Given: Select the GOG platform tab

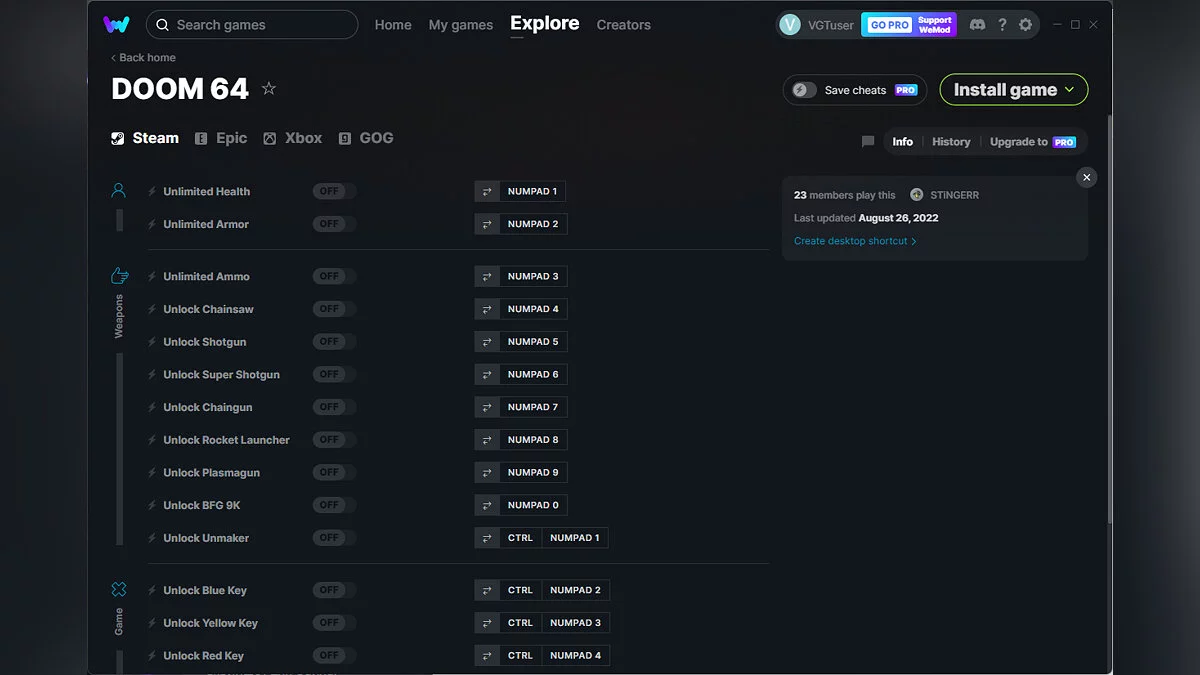Looking at the screenshot, I should [366, 138].
